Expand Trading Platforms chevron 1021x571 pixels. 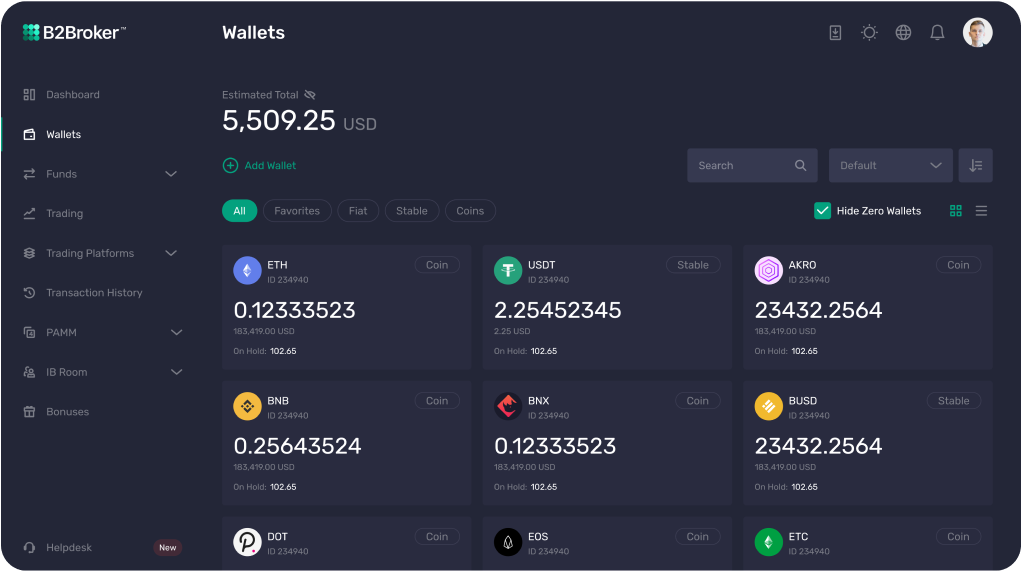(171, 253)
